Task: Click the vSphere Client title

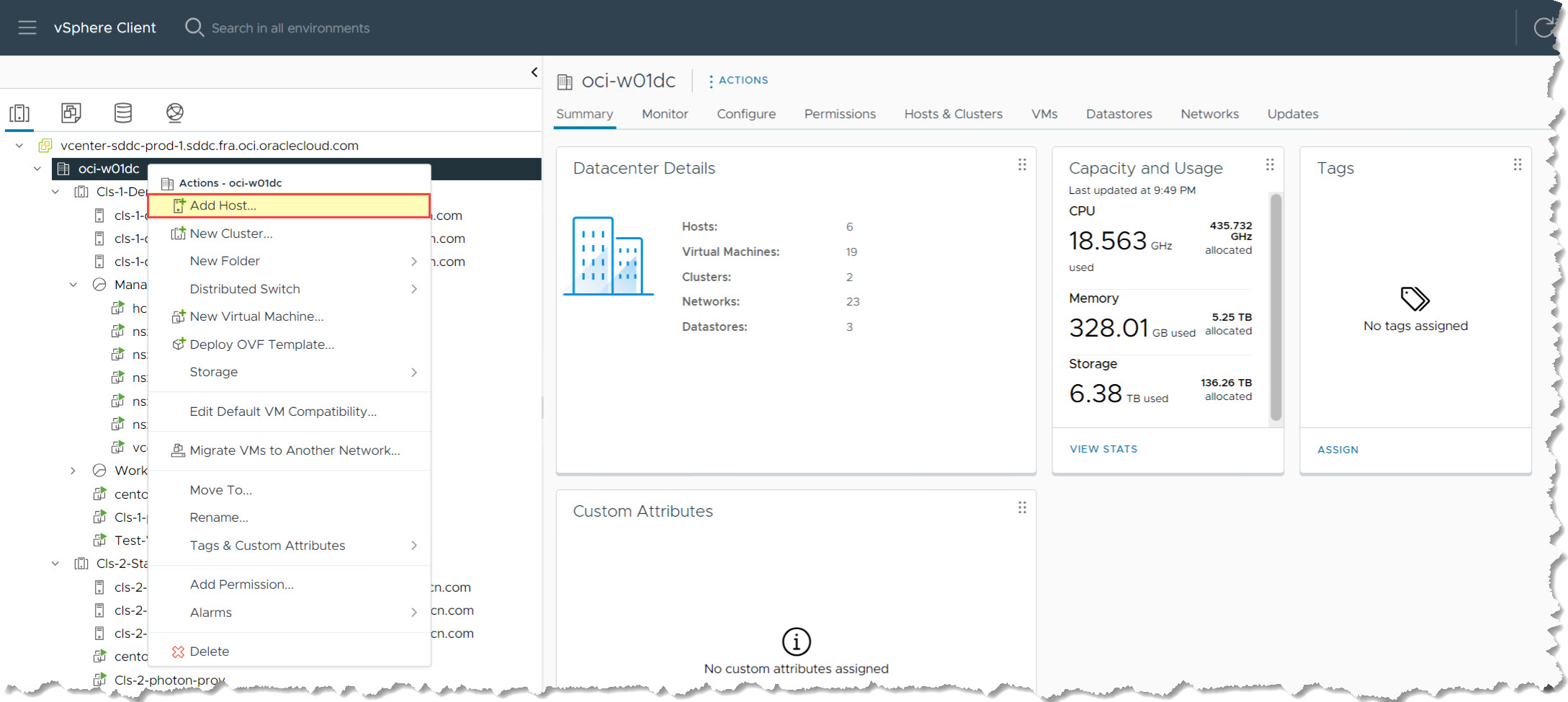Action: click(x=104, y=28)
